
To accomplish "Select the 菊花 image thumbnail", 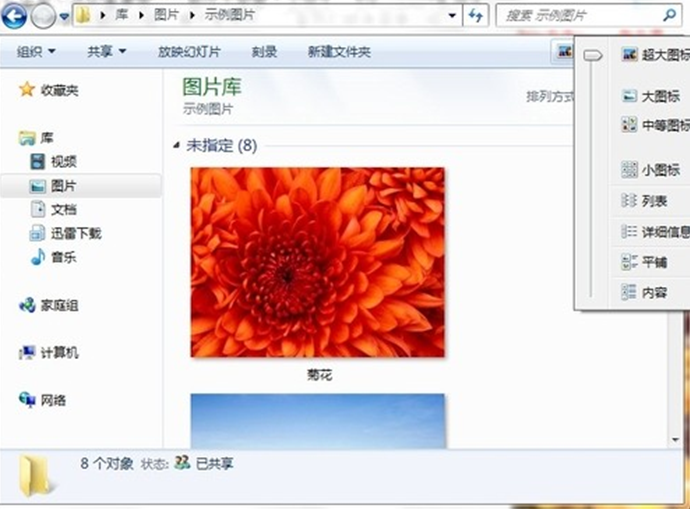I will [x=318, y=262].
